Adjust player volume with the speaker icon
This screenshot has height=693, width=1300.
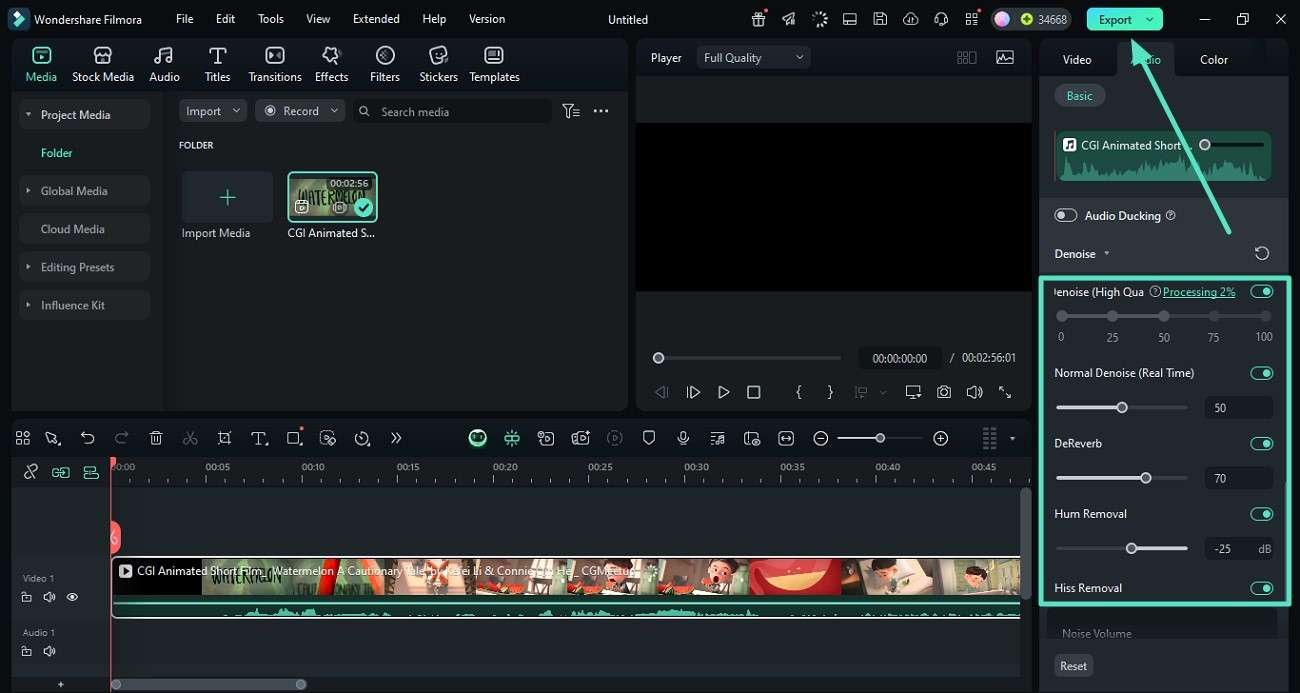(x=974, y=393)
